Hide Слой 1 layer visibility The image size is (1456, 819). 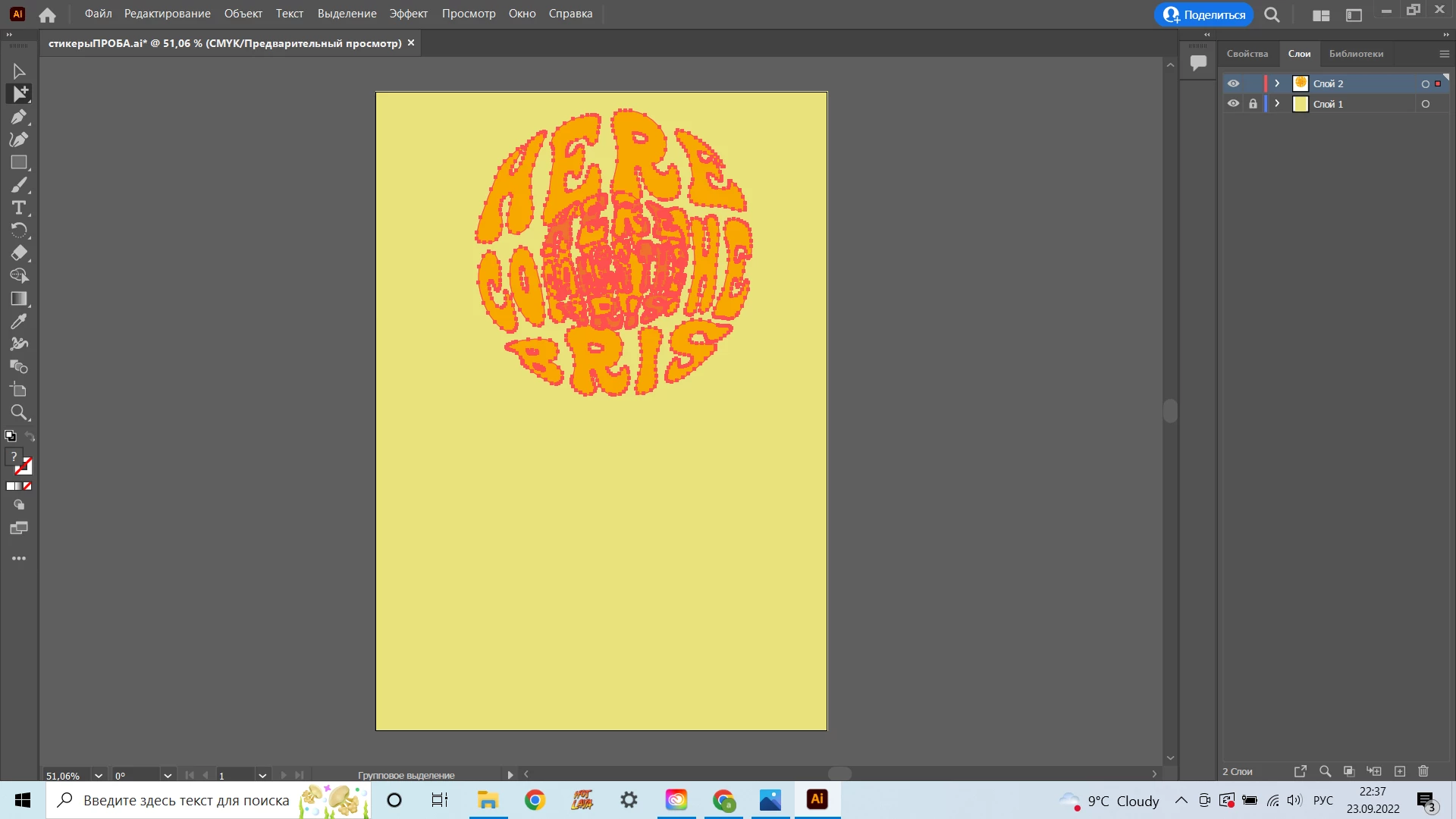pyautogui.click(x=1233, y=104)
